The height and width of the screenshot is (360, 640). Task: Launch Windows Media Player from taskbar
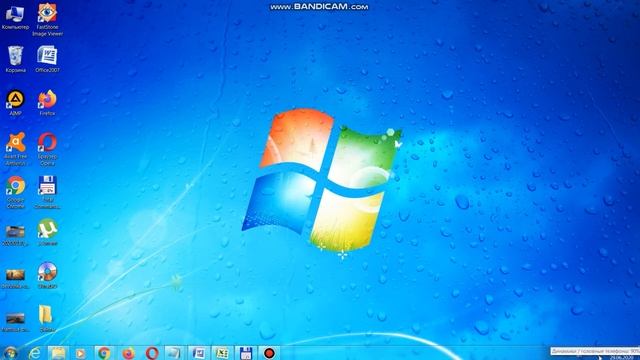(80, 353)
